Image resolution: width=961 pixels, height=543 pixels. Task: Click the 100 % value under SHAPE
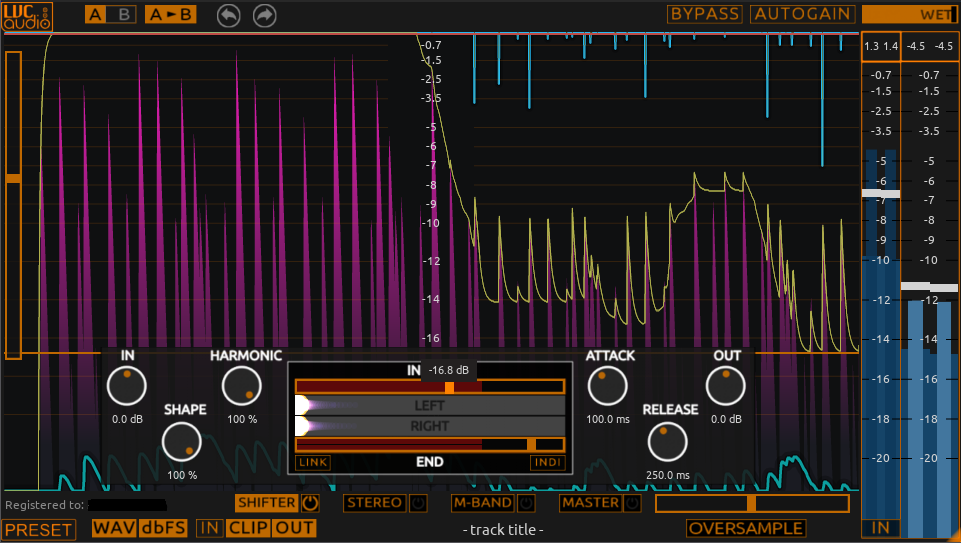click(x=182, y=476)
